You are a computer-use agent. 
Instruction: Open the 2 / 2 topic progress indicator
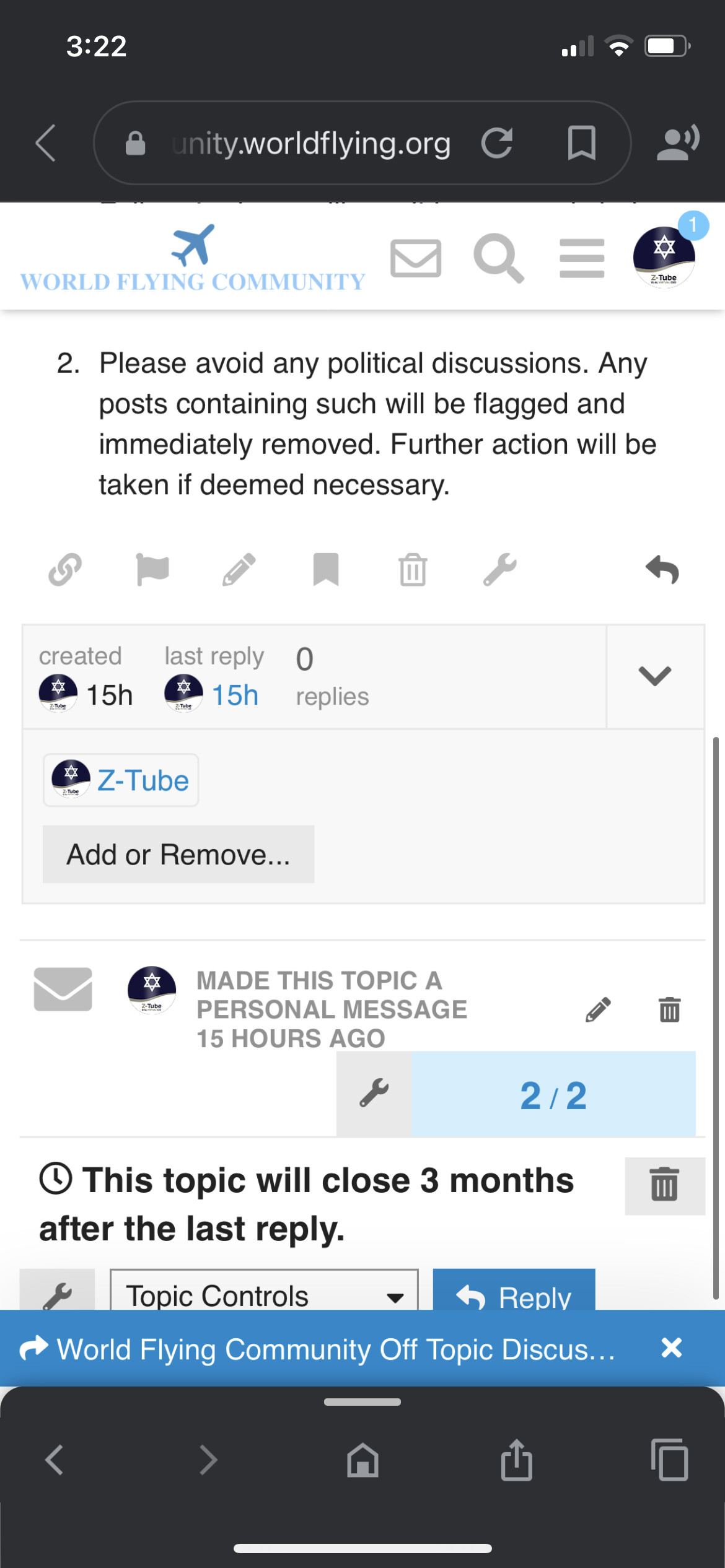tap(553, 1094)
